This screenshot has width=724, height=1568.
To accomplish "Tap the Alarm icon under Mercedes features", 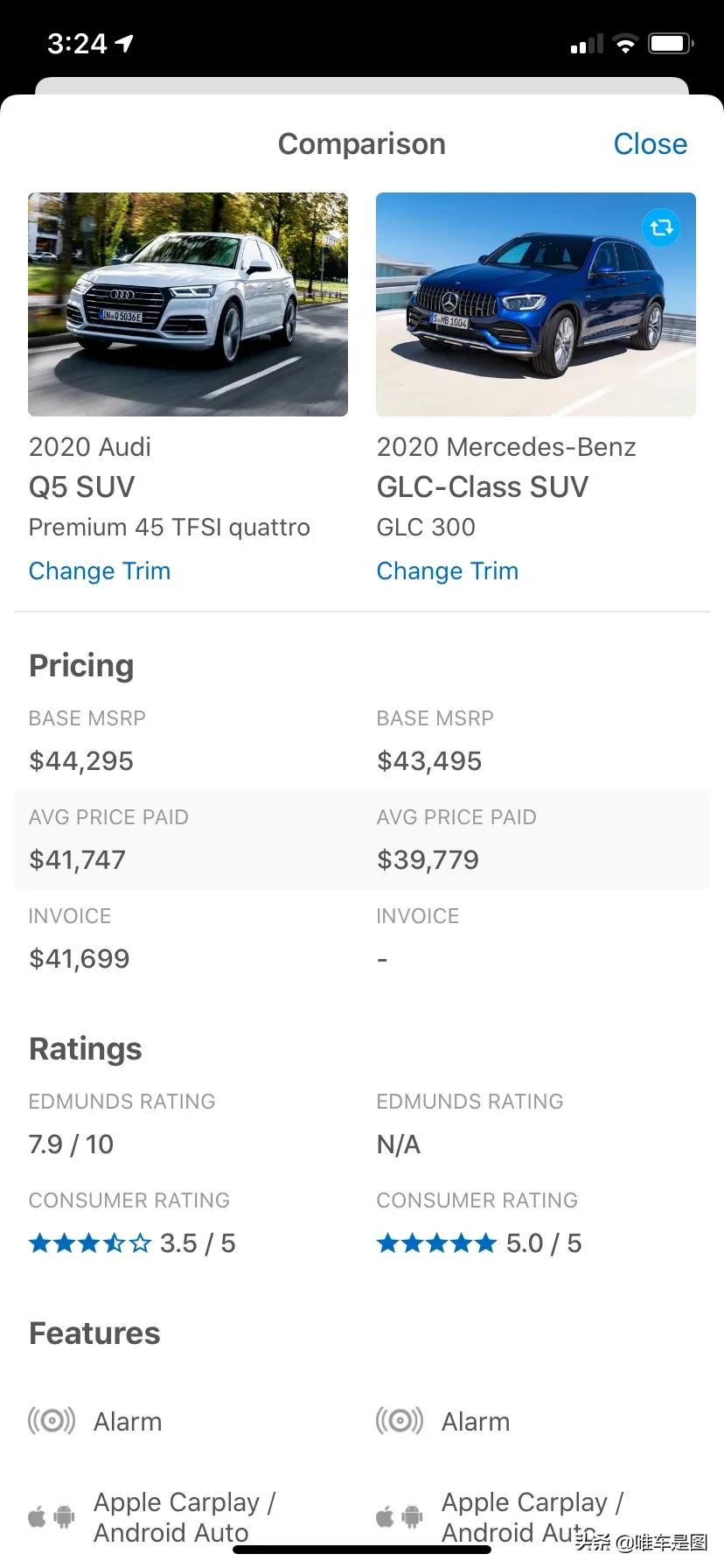I will tap(400, 1420).
